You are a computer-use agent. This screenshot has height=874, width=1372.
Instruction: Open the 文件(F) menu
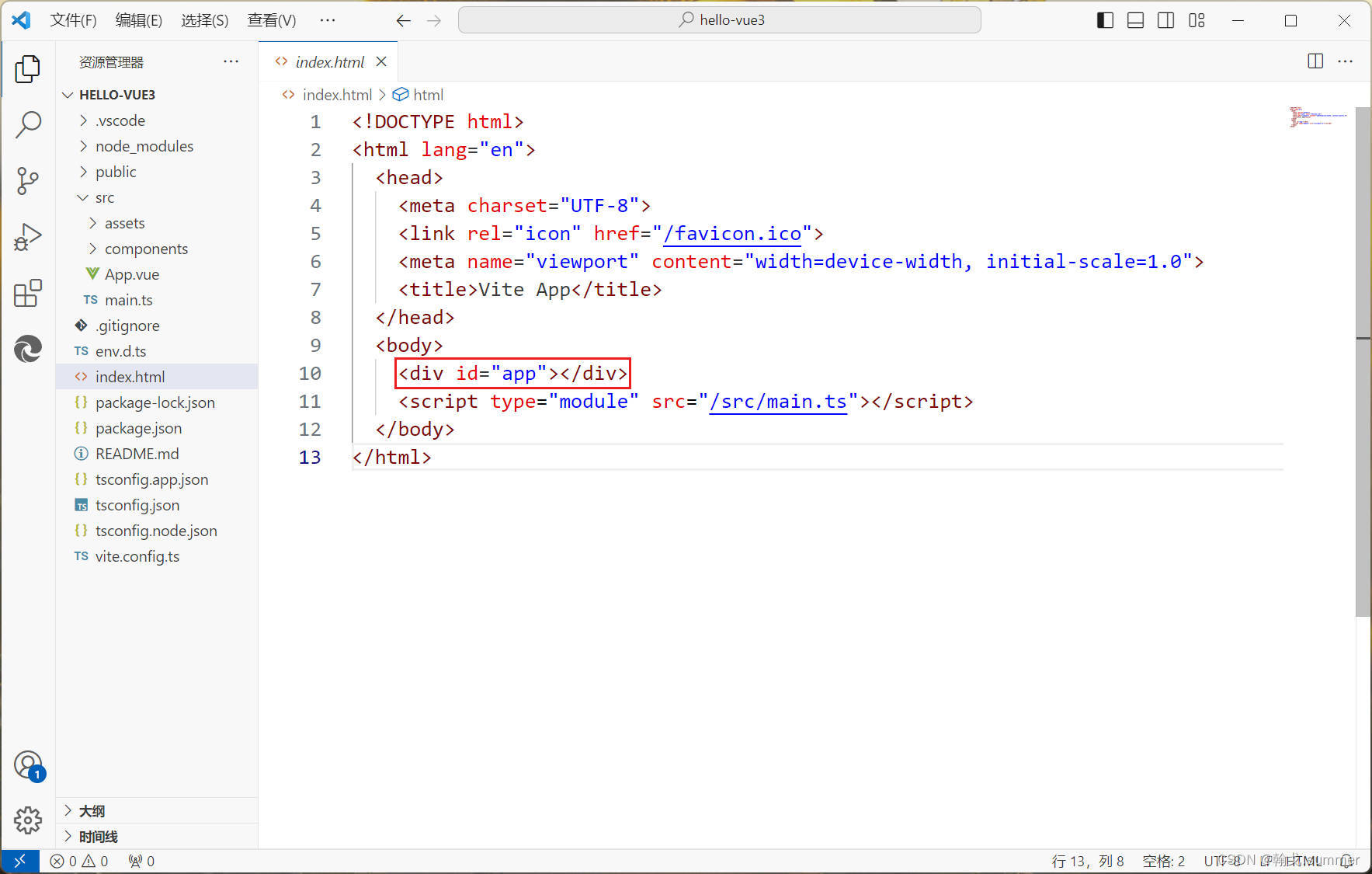(73, 20)
